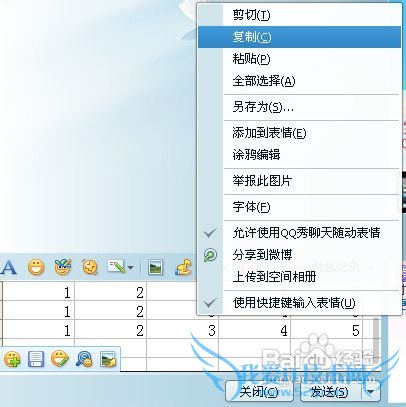Click the green Weibo share icon in menu
Image resolution: width=406 pixels, height=407 pixels.
210,255
